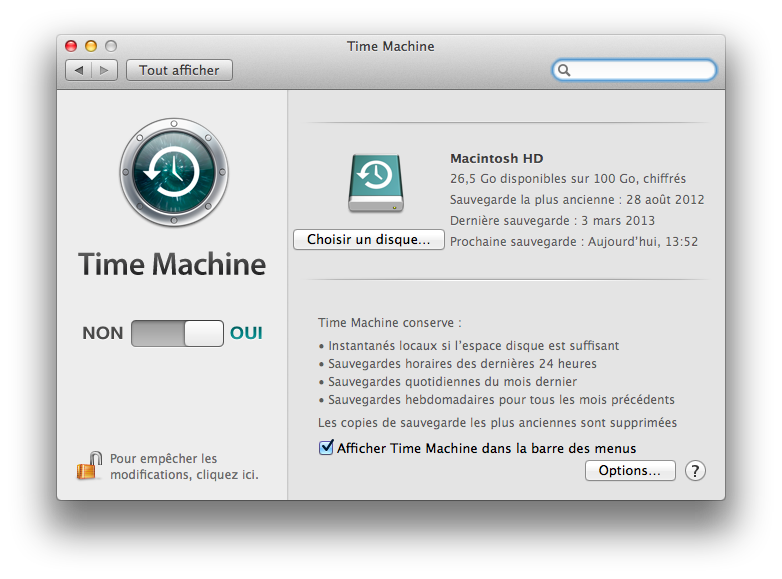
Task: Click 'Instantanés locaux si l'espace disque est suffisant'
Action: pos(473,346)
